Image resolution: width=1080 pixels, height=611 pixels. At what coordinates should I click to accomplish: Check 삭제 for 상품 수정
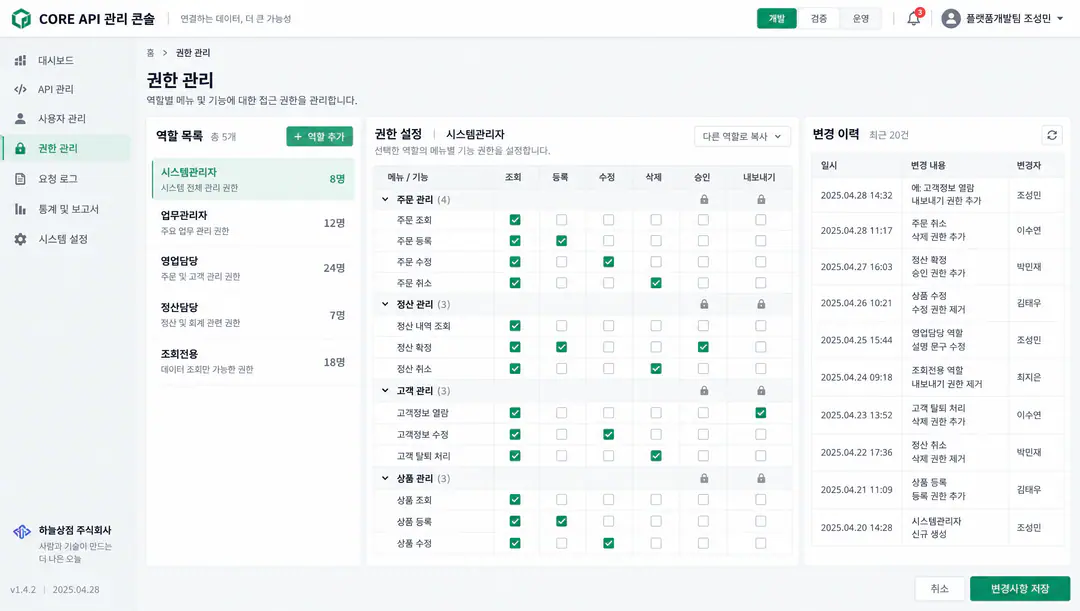pos(656,543)
